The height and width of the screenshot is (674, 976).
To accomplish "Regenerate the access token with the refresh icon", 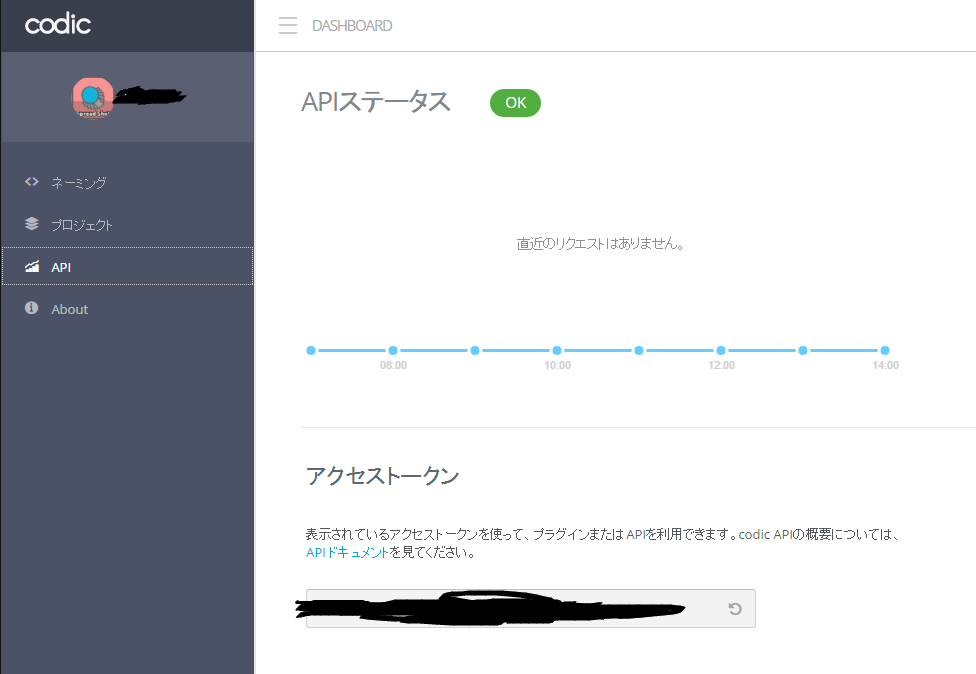I will click(x=737, y=608).
